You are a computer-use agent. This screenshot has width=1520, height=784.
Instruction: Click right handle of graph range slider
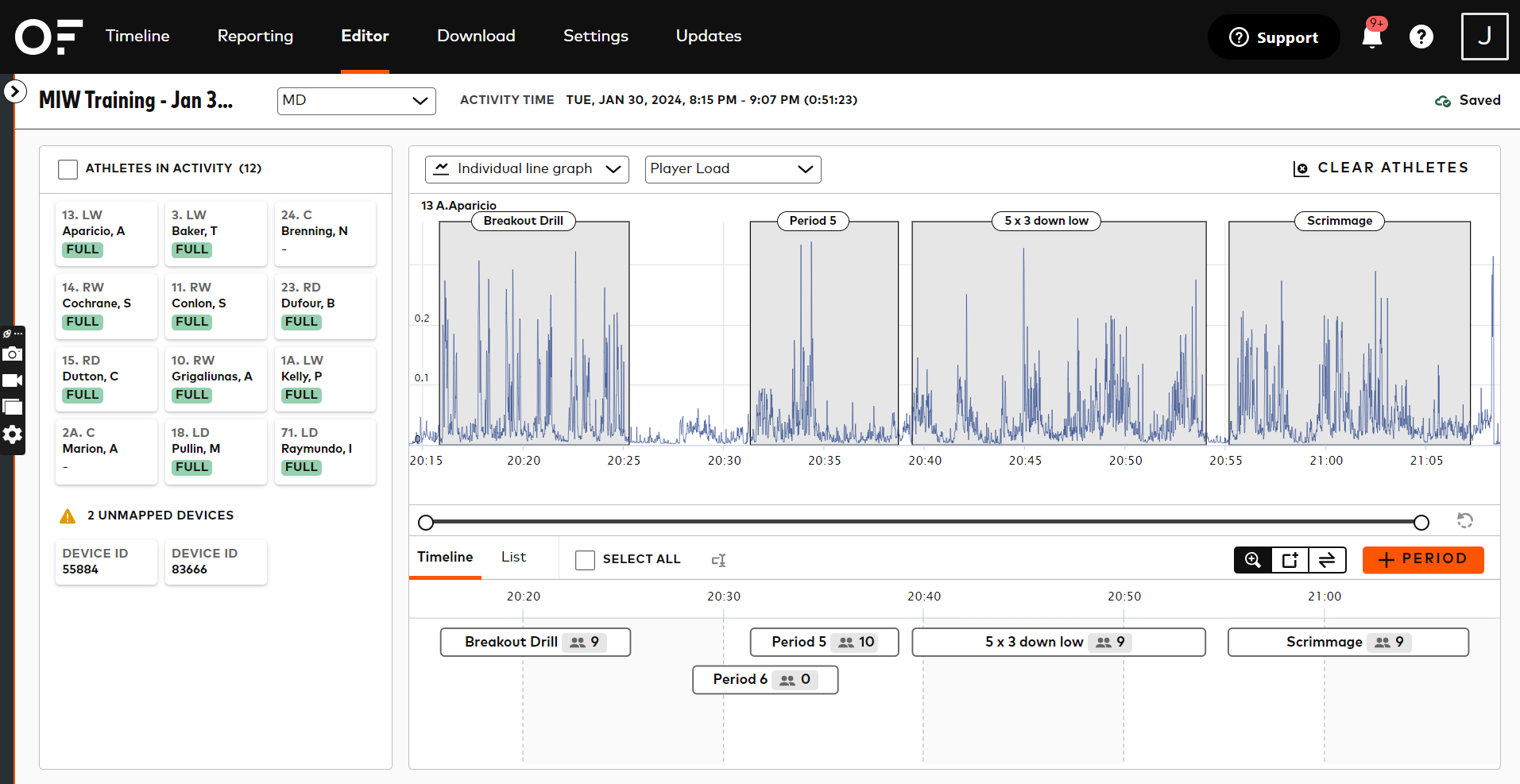pyautogui.click(x=1421, y=523)
